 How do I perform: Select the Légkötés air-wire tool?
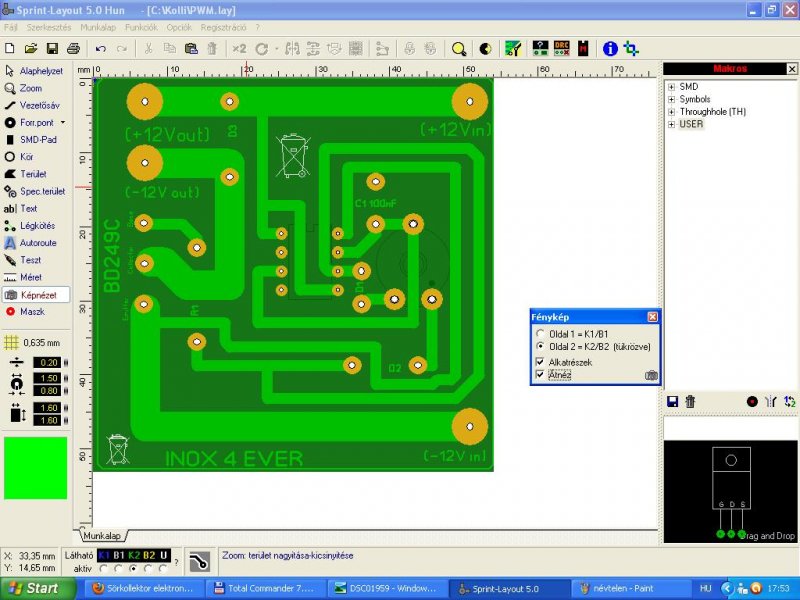pos(30,226)
